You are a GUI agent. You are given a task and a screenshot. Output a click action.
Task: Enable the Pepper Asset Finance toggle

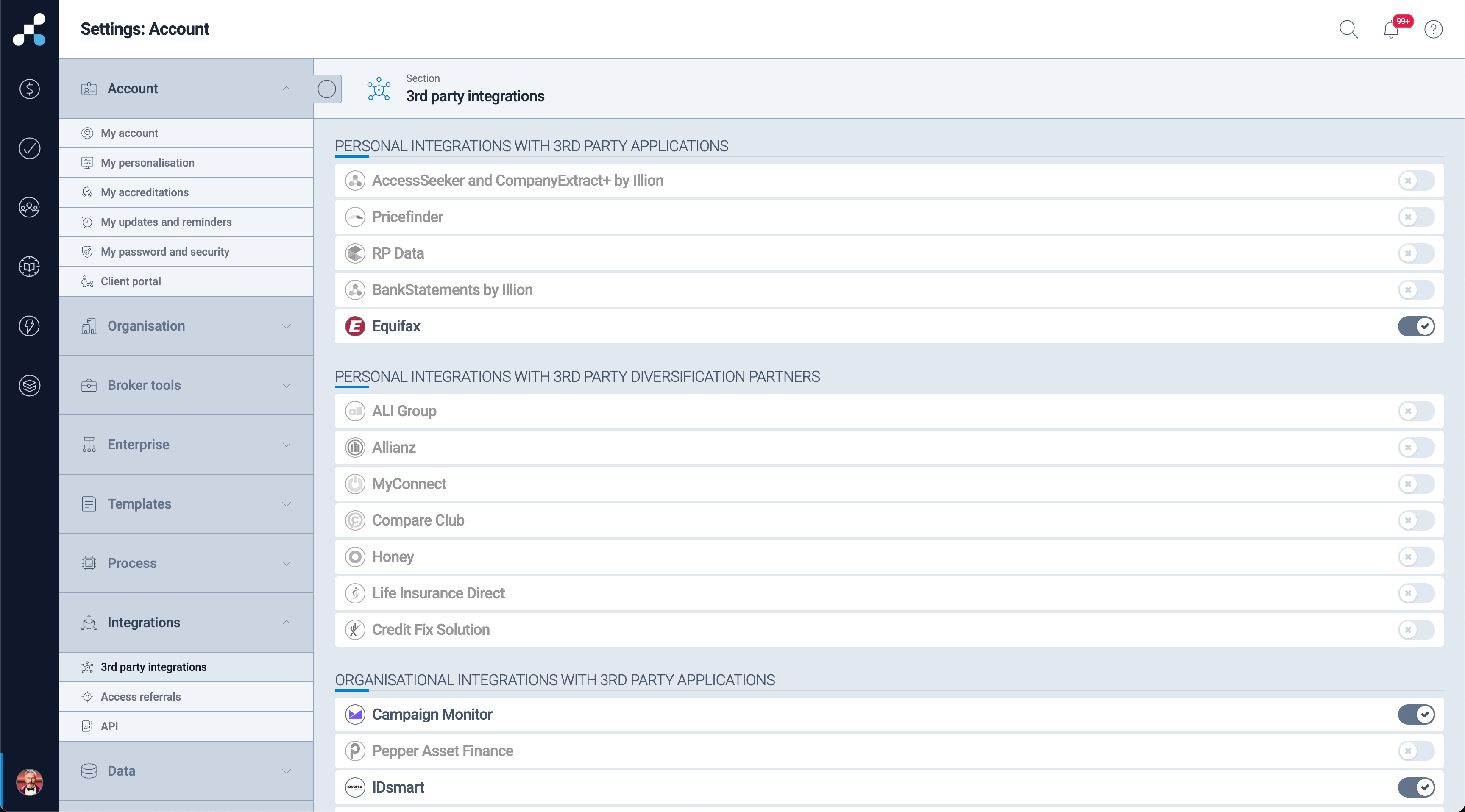click(1416, 751)
